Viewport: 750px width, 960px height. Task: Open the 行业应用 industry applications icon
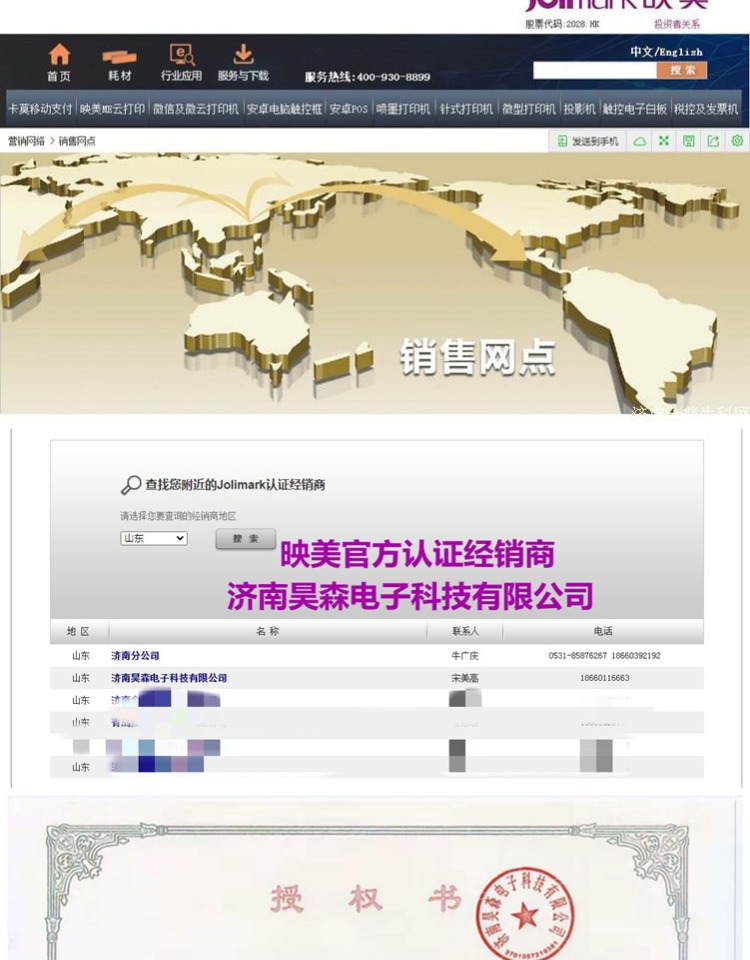coord(182,54)
